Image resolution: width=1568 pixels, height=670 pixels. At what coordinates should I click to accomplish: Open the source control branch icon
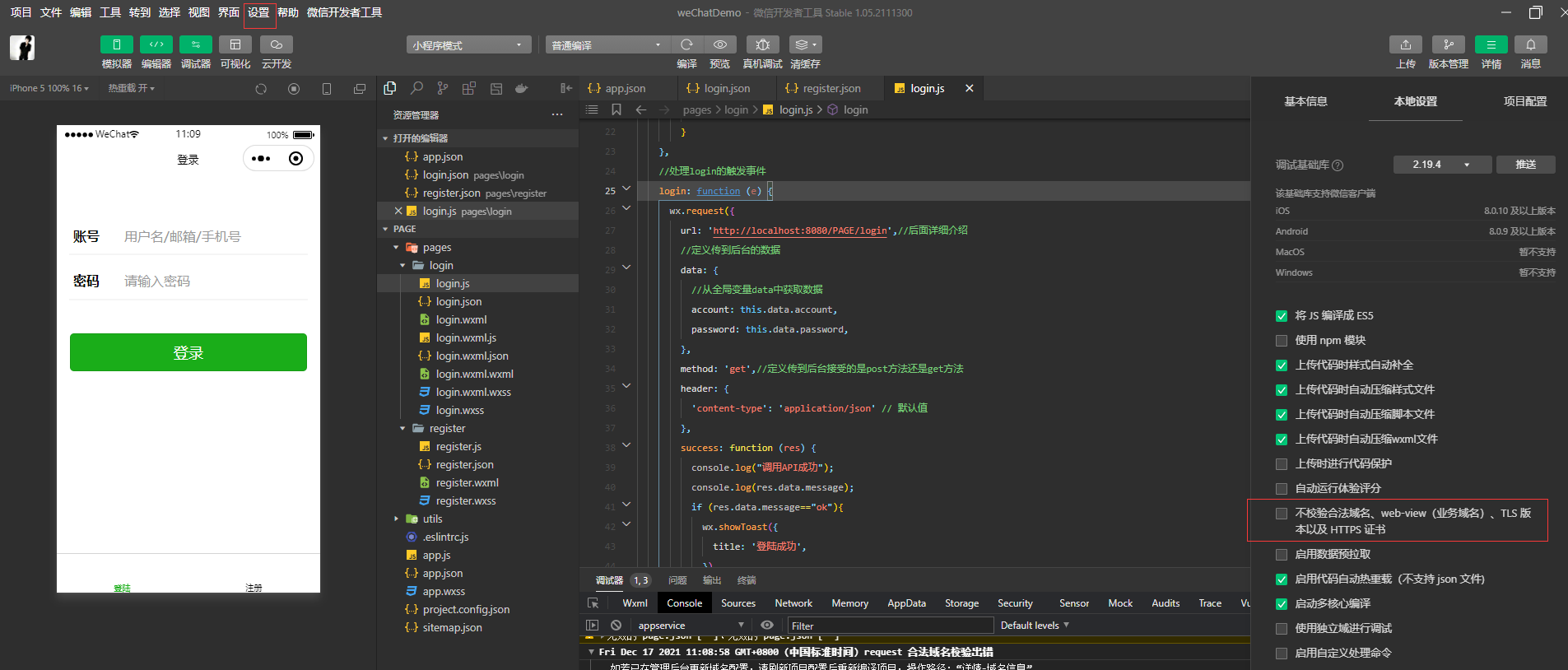pyautogui.click(x=443, y=88)
